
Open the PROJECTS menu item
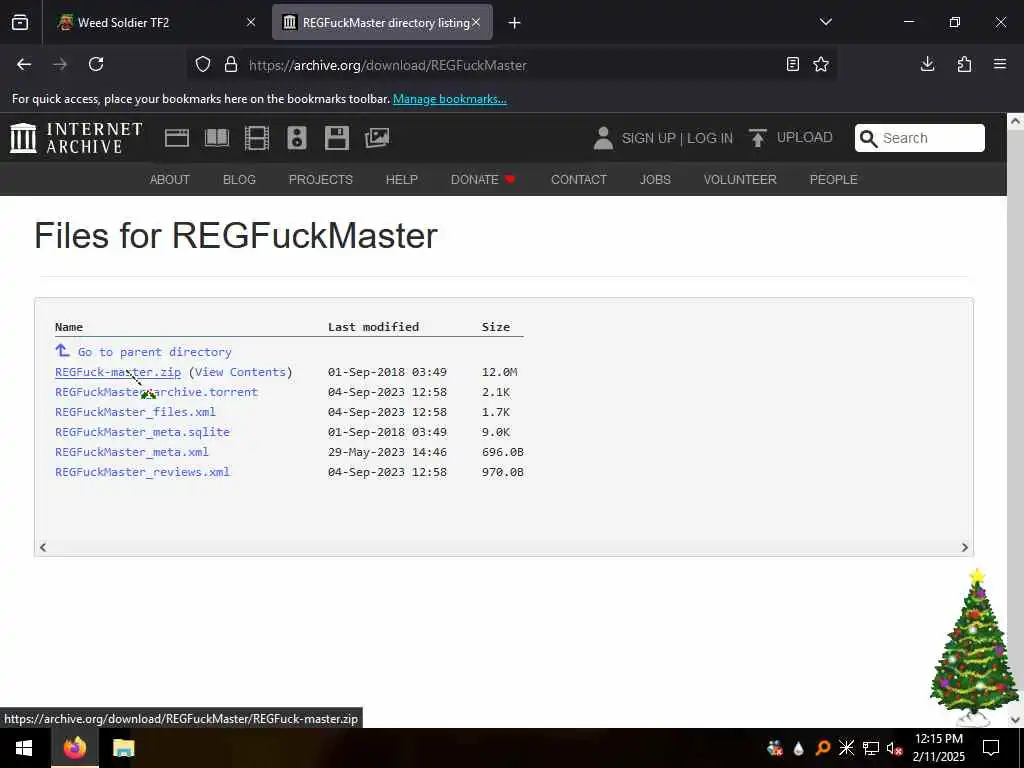click(321, 180)
